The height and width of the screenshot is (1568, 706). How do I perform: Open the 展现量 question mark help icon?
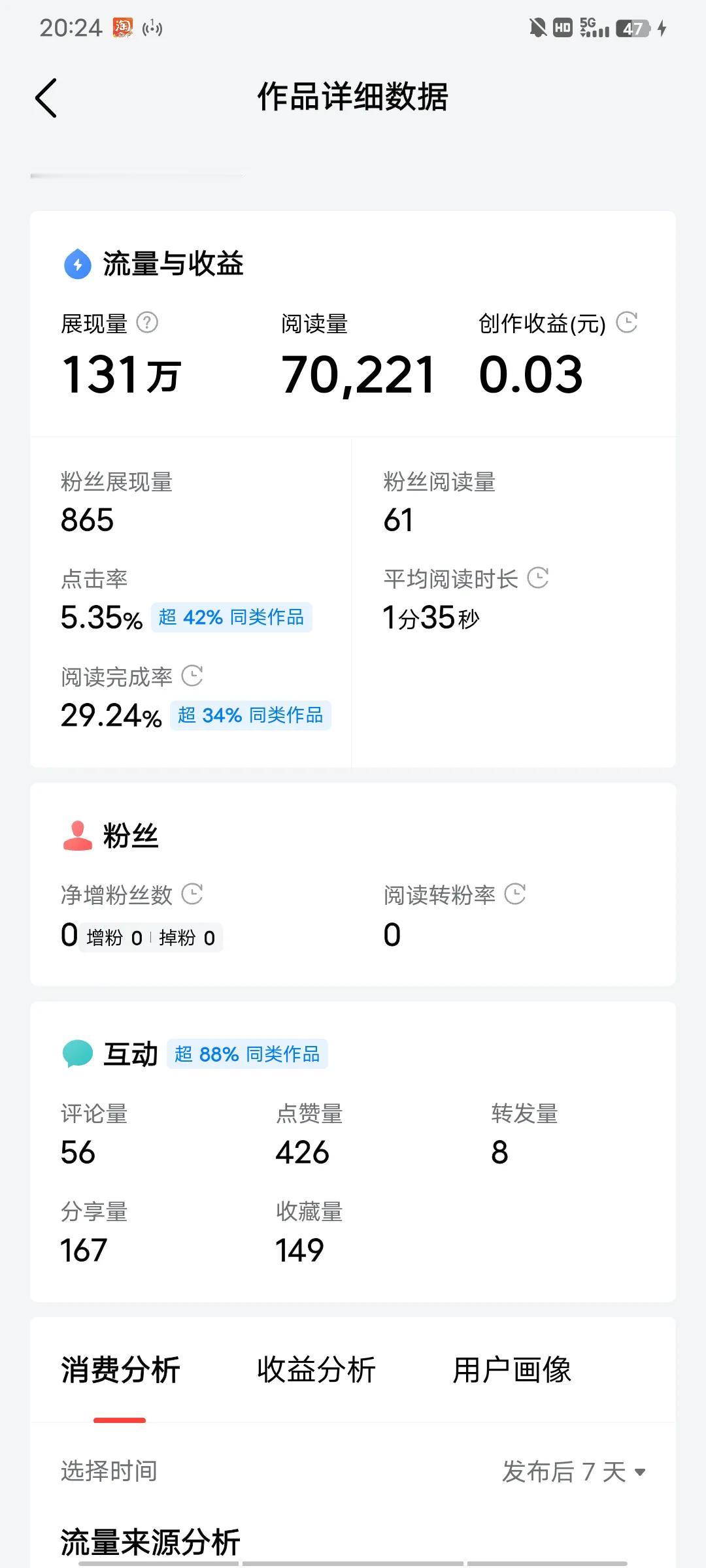[147, 323]
